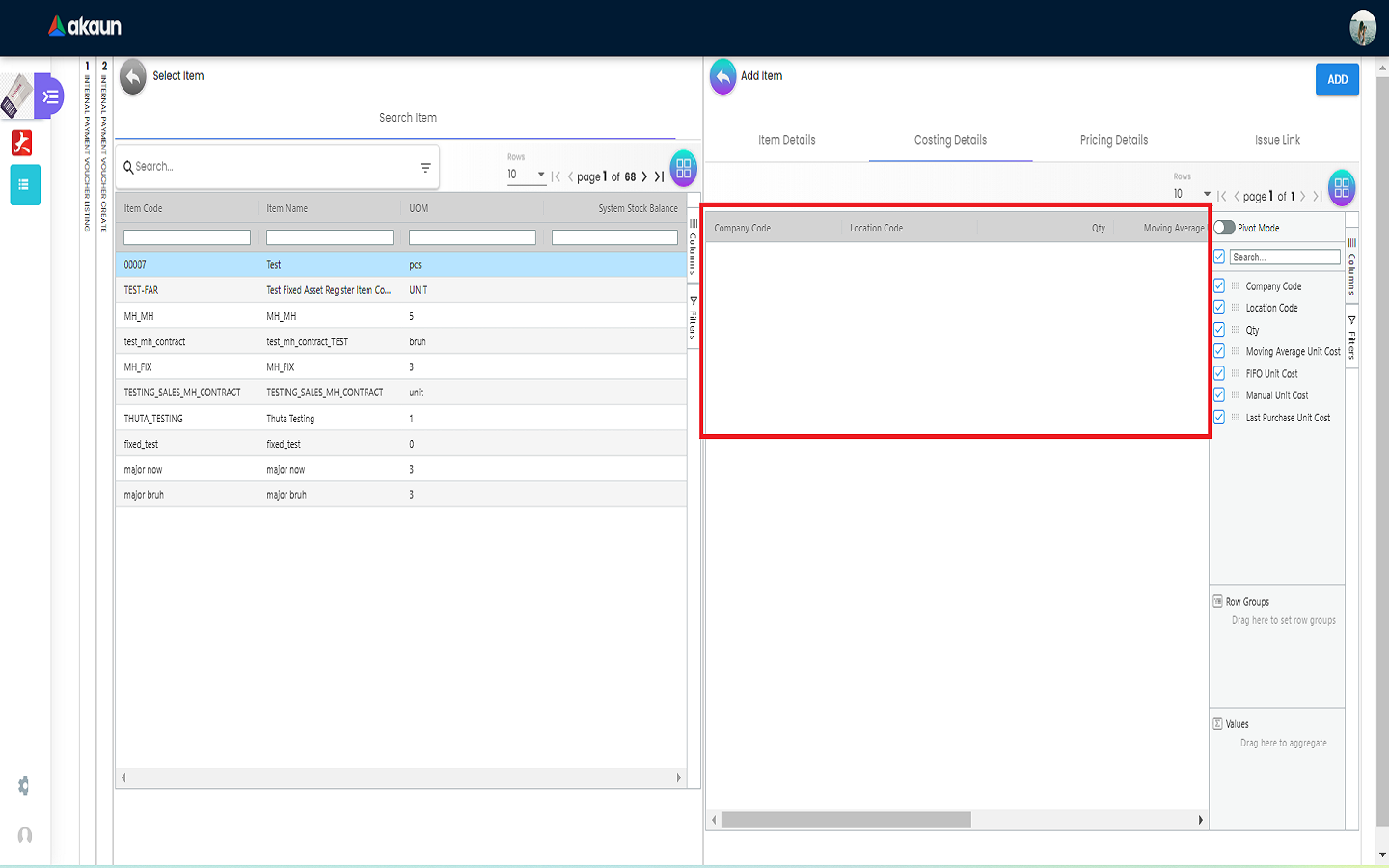
Task: Uncheck the Company Code column checkbox
Action: [1219, 286]
